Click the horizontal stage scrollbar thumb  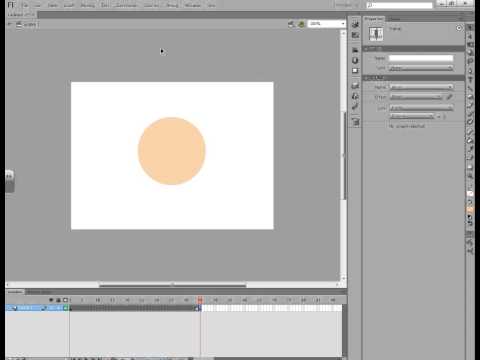pos(173,285)
